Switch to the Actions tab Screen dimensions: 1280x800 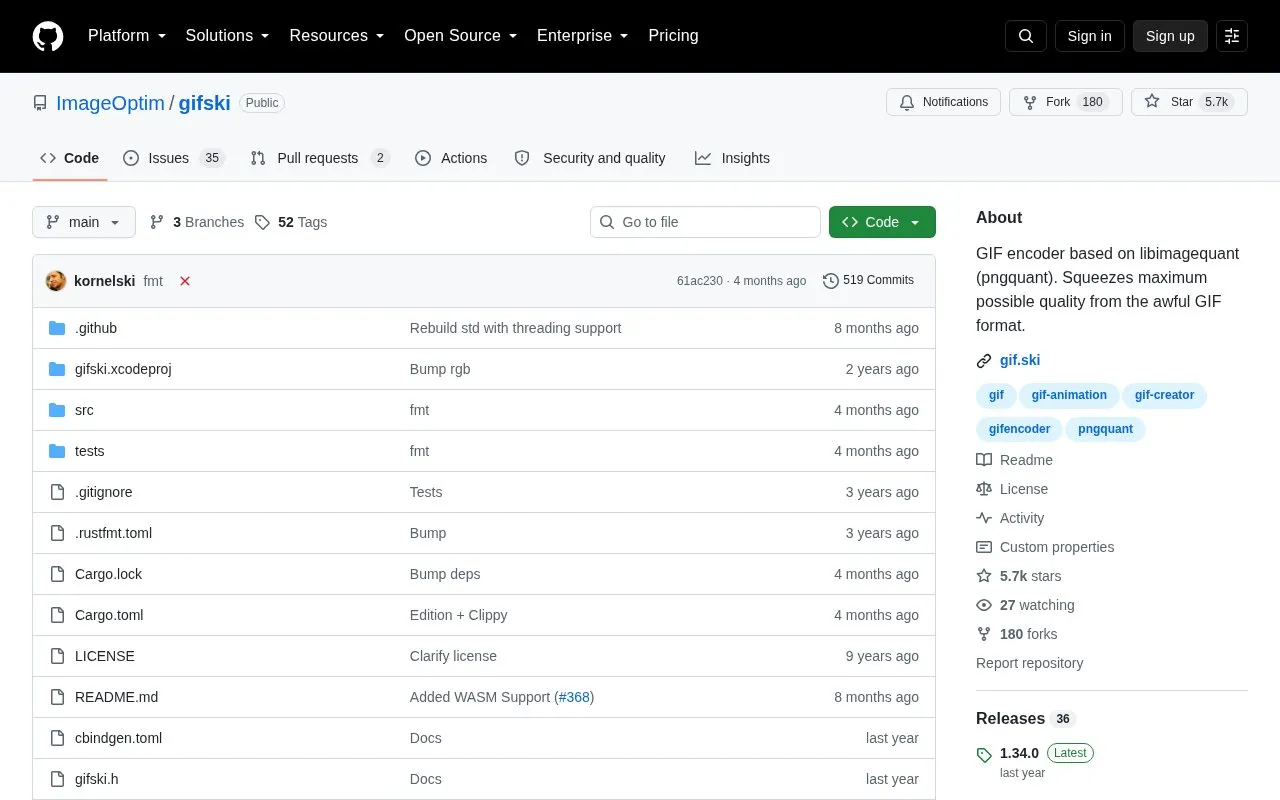451,158
